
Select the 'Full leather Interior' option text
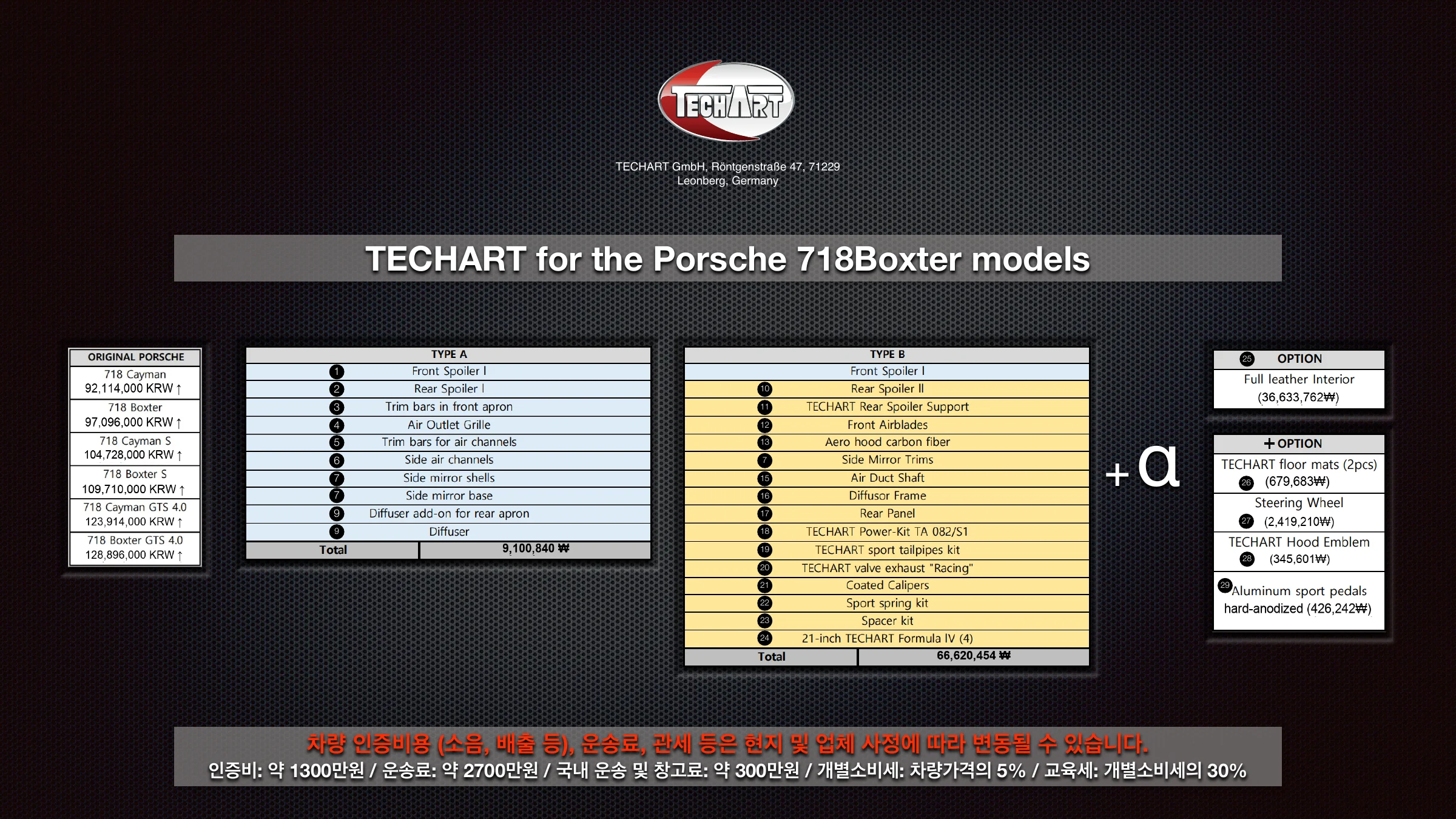(x=1299, y=379)
